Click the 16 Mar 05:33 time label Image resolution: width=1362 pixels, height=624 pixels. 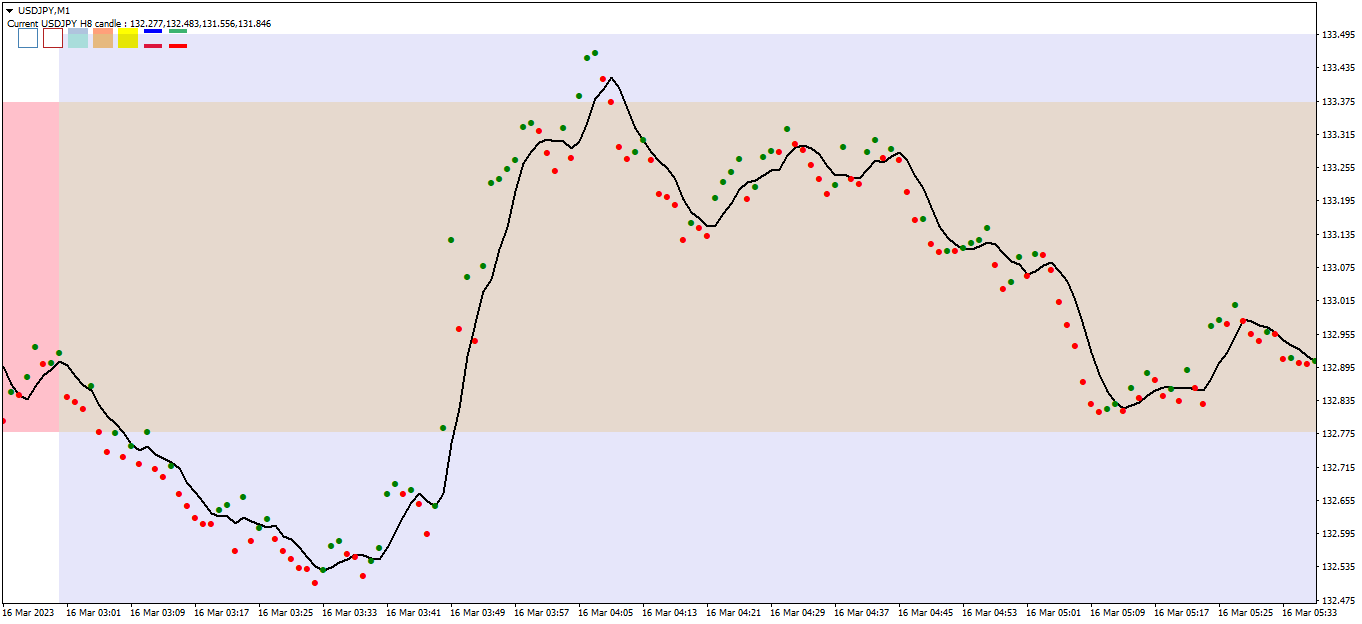(1309, 612)
